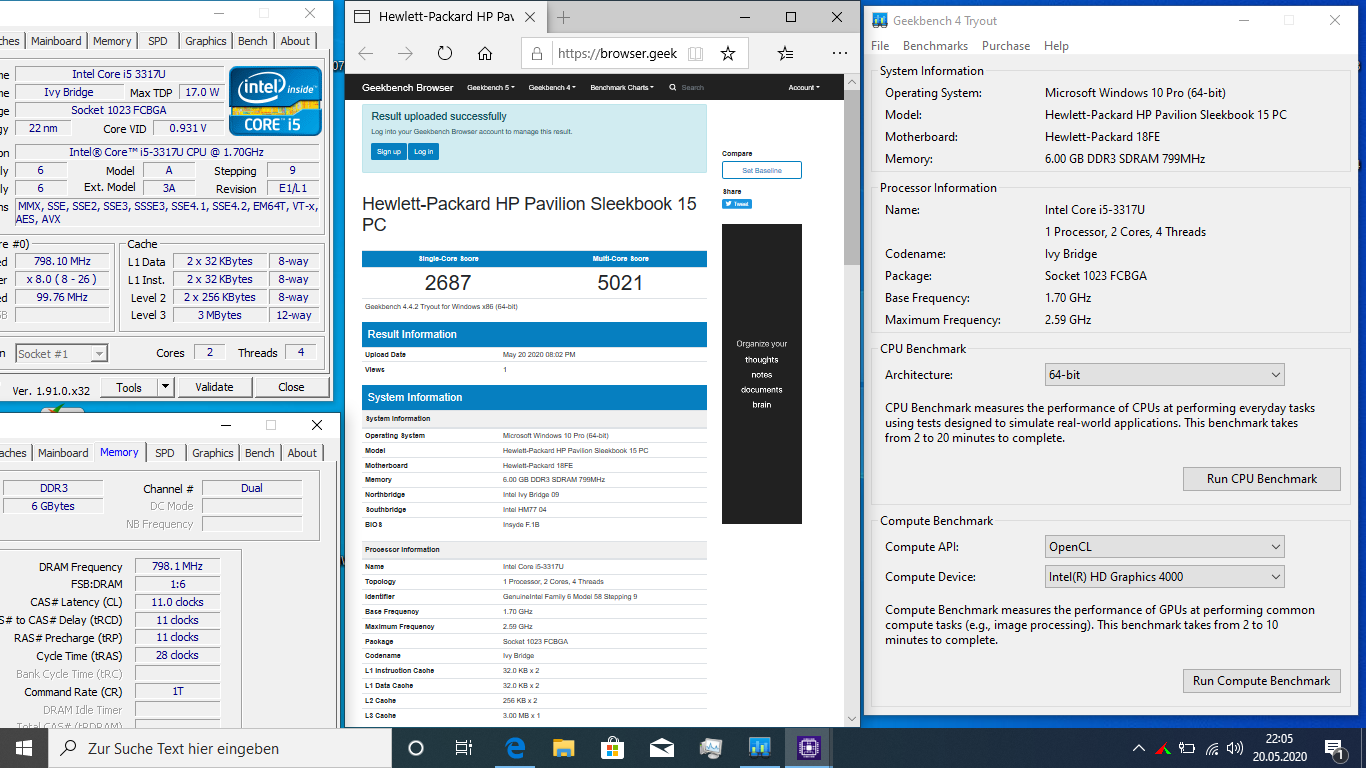This screenshot has width=1366, height=768.
Task: Open the Purchase menu in Geekbench 4
Action: point(1006,46)
